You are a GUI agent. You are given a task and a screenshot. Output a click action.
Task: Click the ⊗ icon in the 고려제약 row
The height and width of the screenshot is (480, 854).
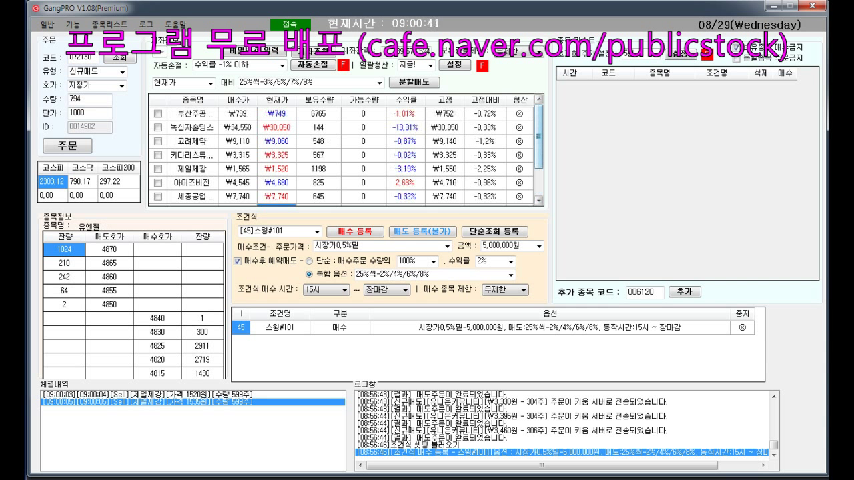coord(519,141)
